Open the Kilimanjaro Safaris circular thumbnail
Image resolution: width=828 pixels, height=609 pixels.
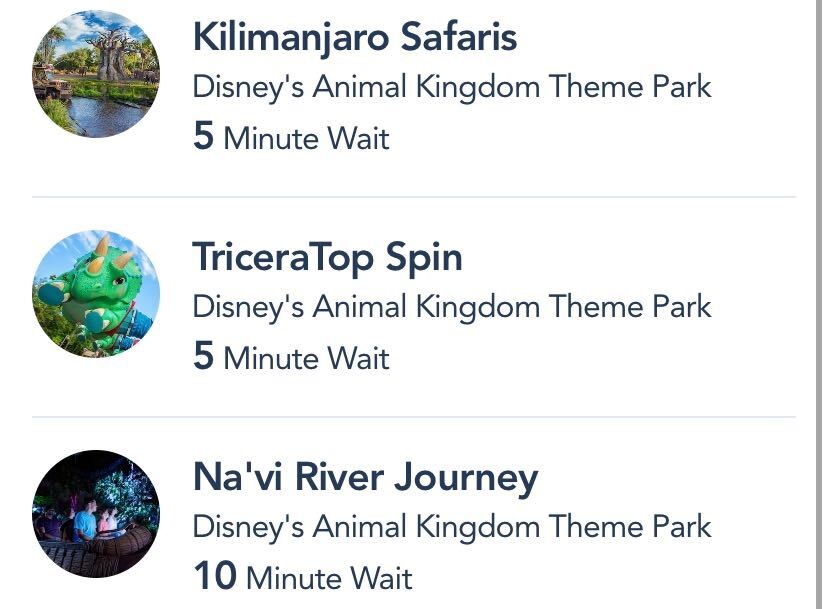coord(96,74)
